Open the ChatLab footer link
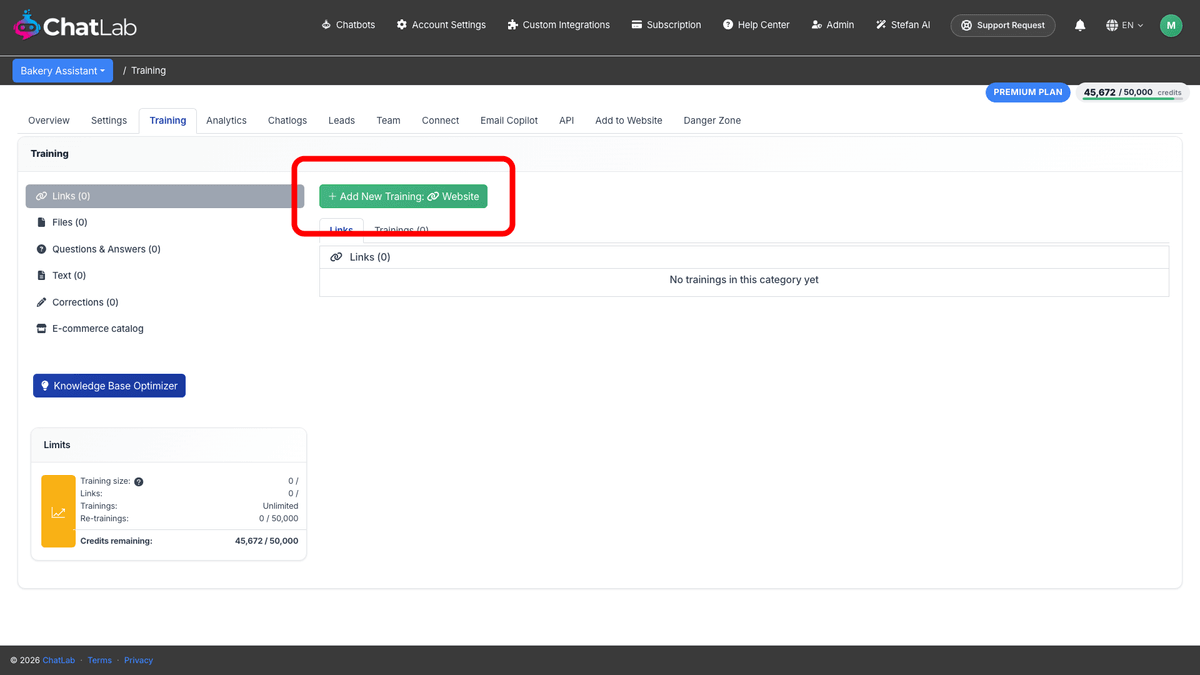Image resolution: width=1200 pixels, height=675 pixels. tap(58, 660)
